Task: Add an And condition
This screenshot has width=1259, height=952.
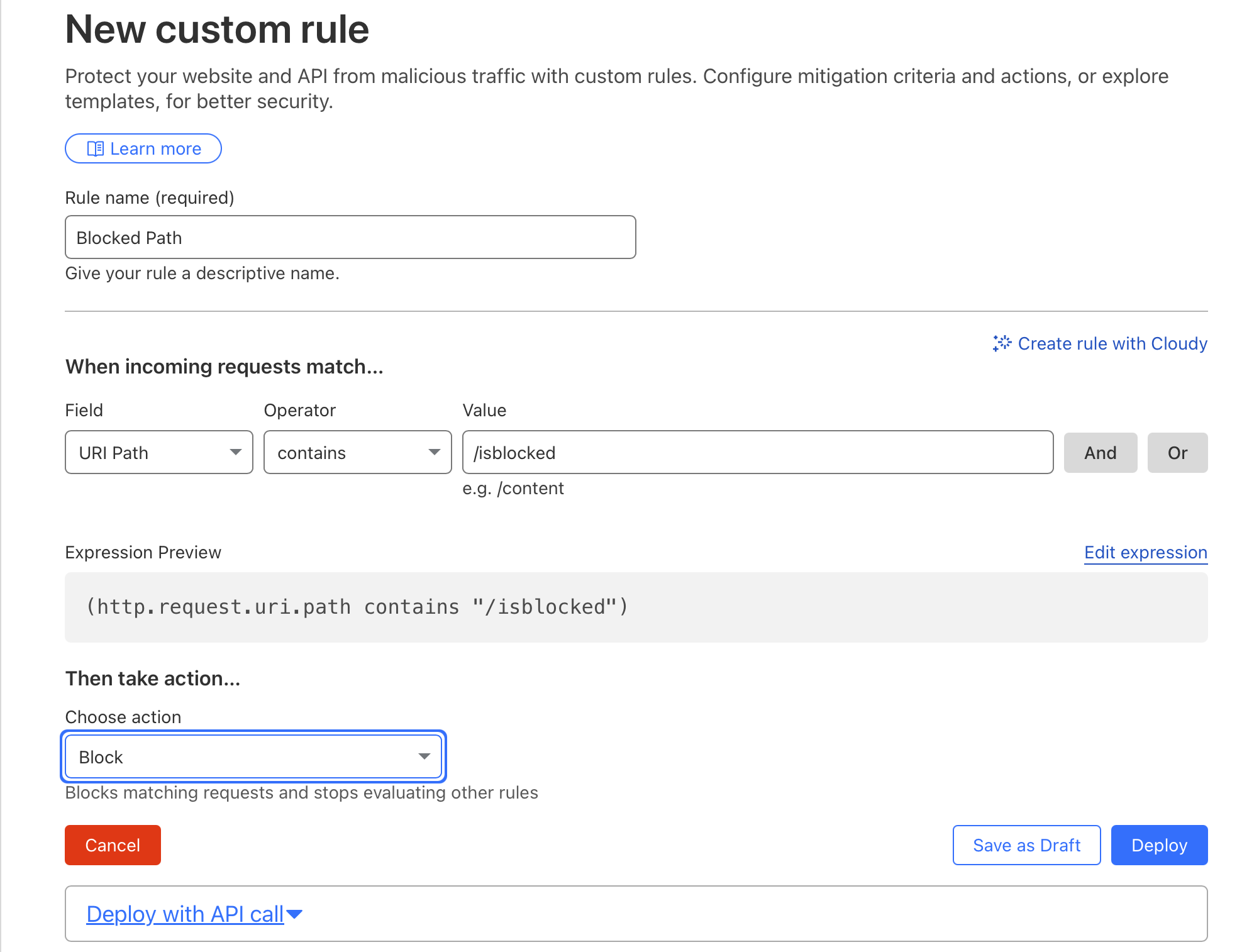Action: point(1101,453)
